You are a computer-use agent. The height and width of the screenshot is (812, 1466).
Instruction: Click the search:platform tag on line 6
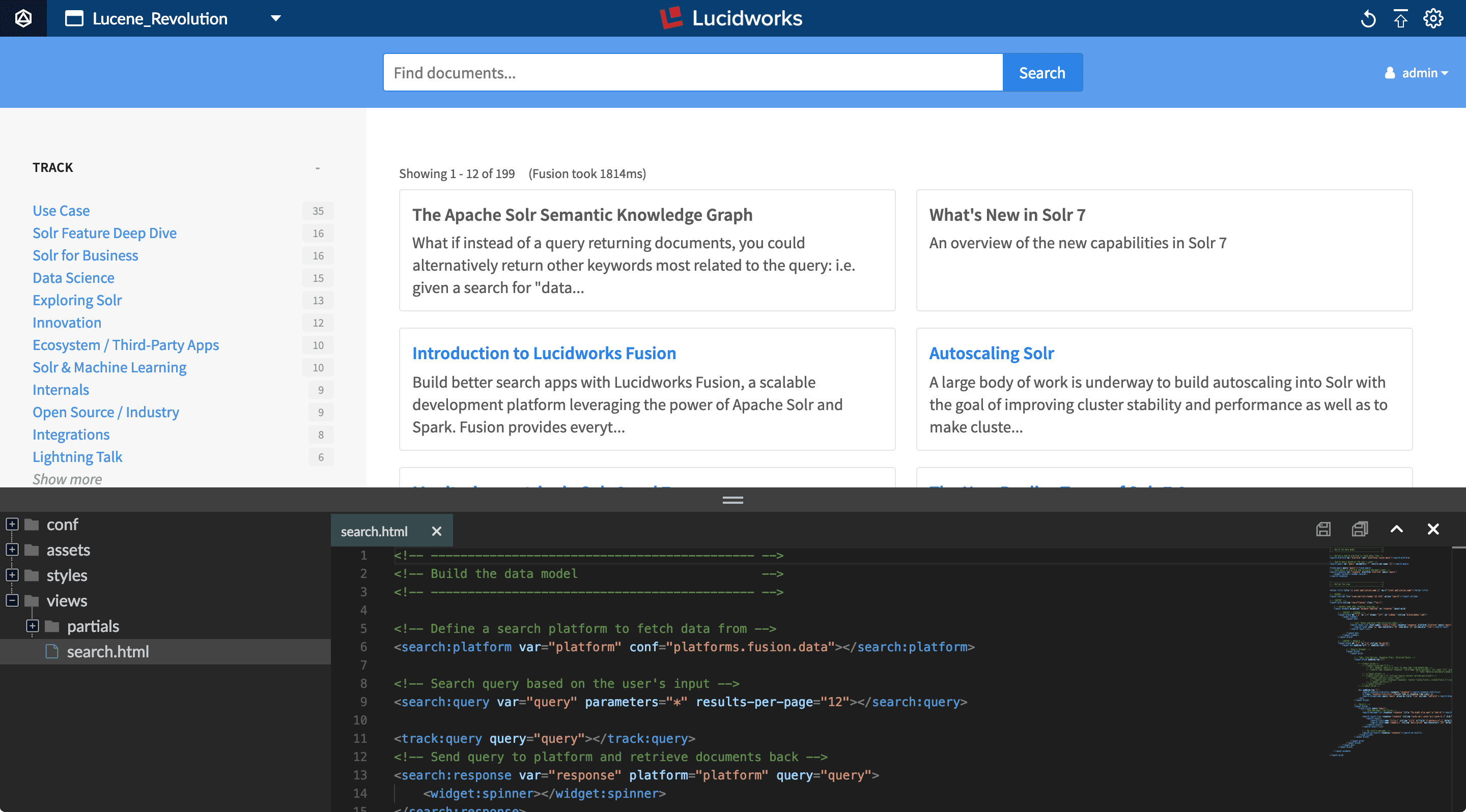[x=457, y=647]
